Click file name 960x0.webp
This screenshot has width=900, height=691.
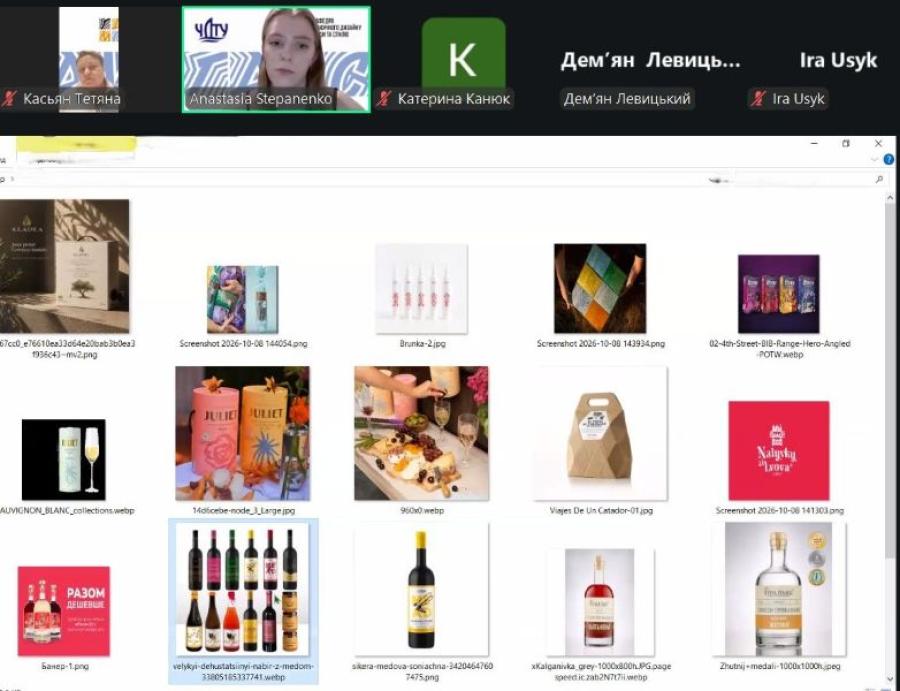(x=422, y=510)
